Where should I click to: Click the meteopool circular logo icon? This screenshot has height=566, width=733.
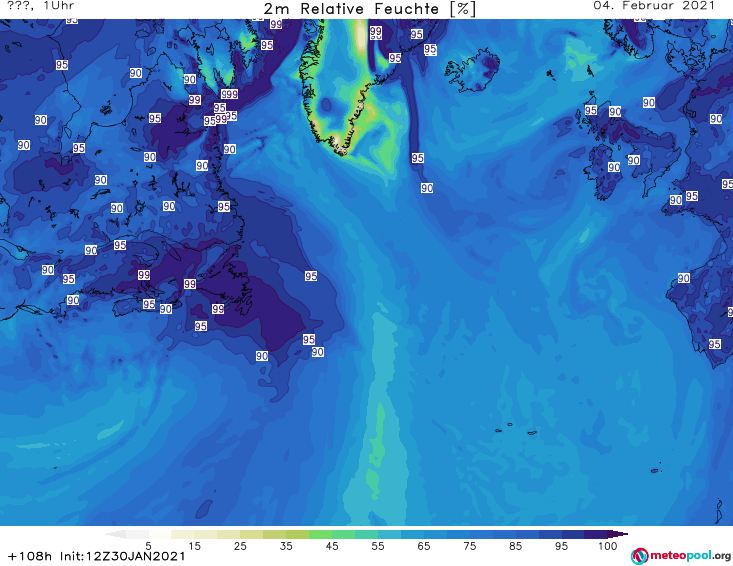[640, 556]
